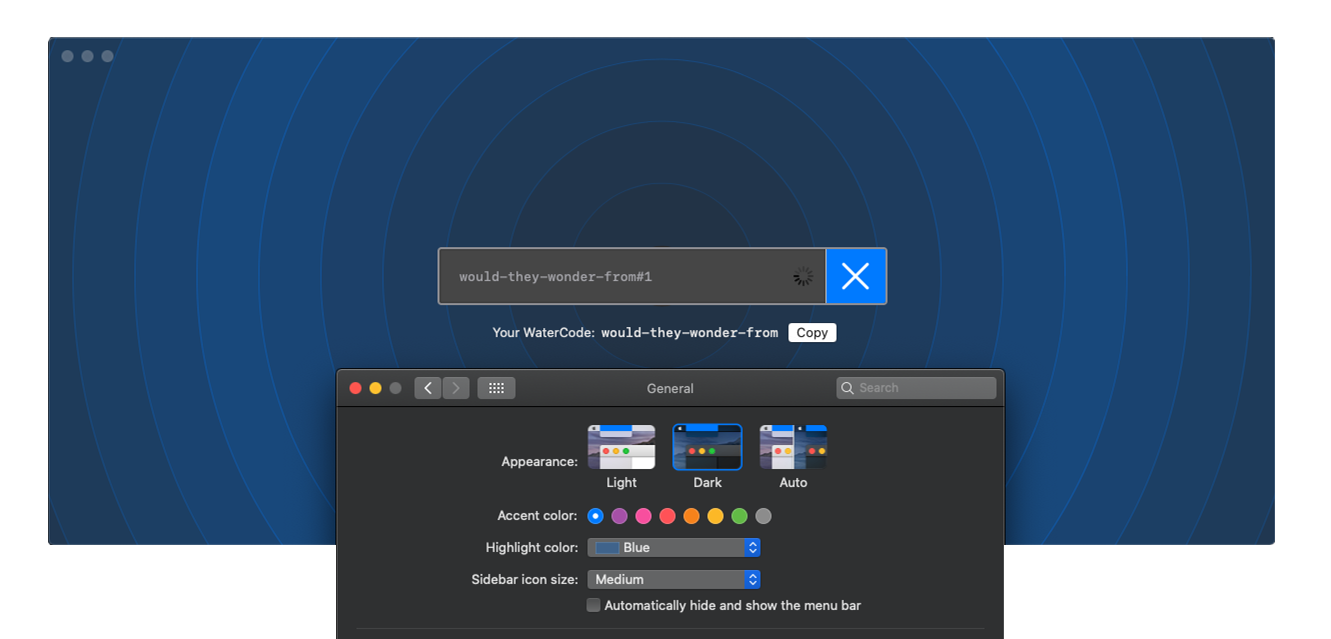Click the forward arrow in System Preferences

pos(456,388)
